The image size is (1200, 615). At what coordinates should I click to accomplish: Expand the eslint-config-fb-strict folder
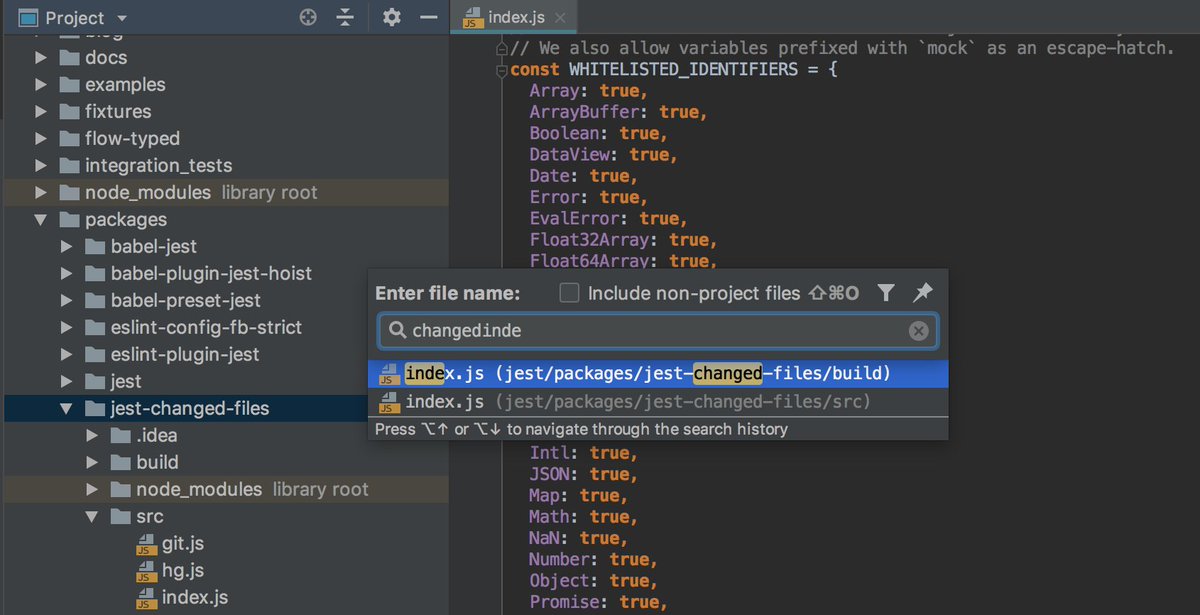(67, 328)
